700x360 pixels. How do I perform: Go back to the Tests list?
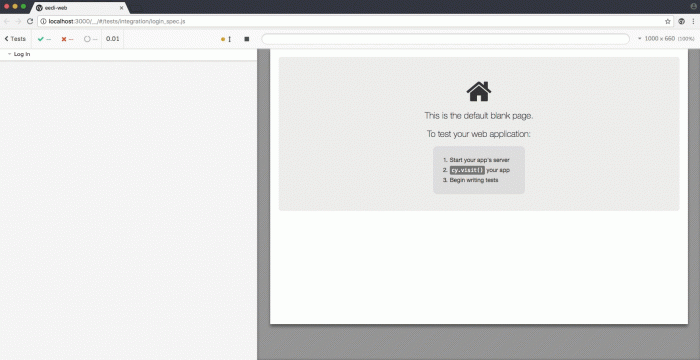[15, 39]
